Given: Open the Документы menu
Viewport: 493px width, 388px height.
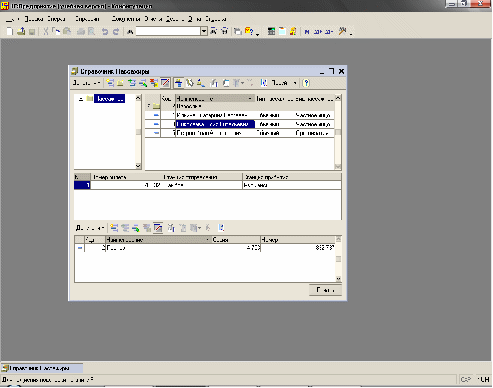Looking at the screenshot, I should (x=126, y=19).
